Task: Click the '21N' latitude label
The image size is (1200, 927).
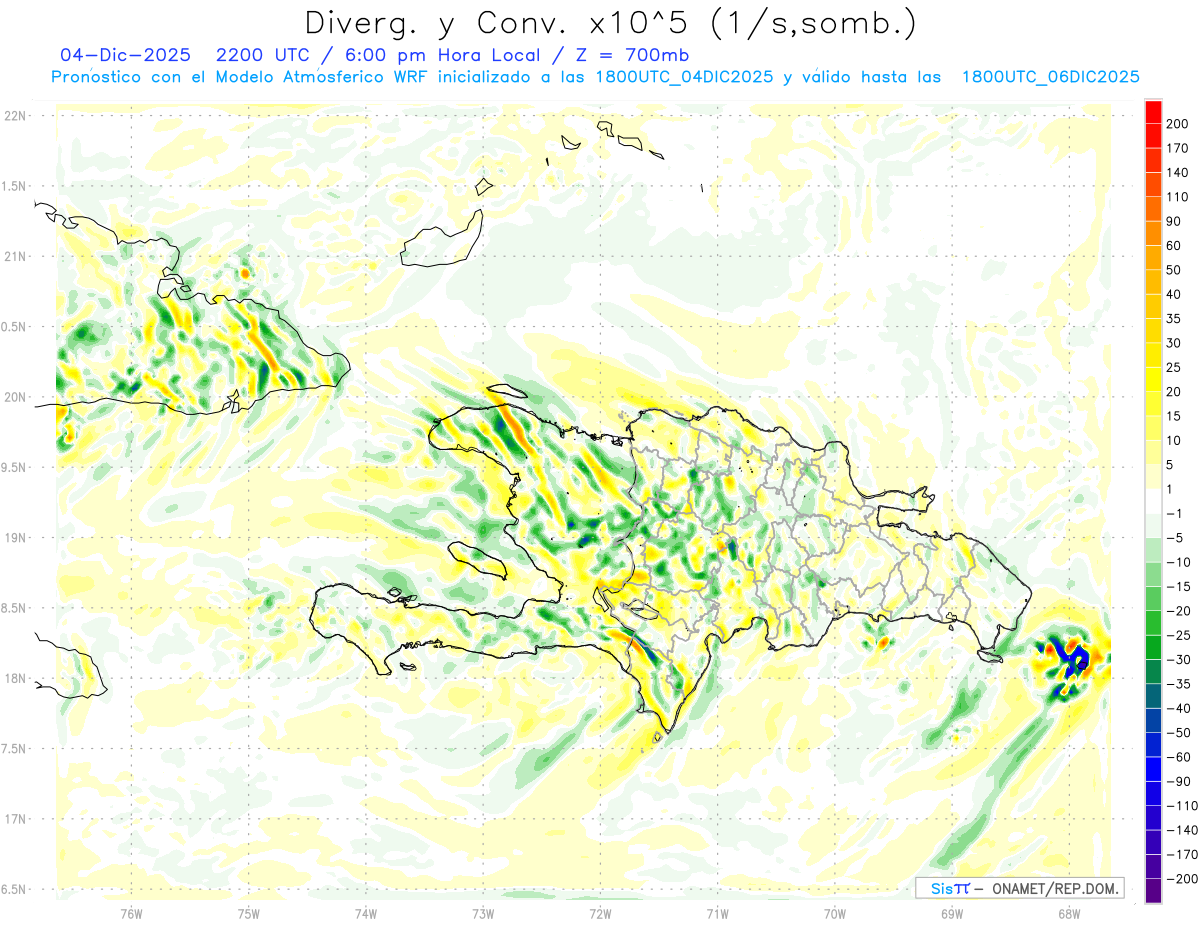Action: point(14,256)
